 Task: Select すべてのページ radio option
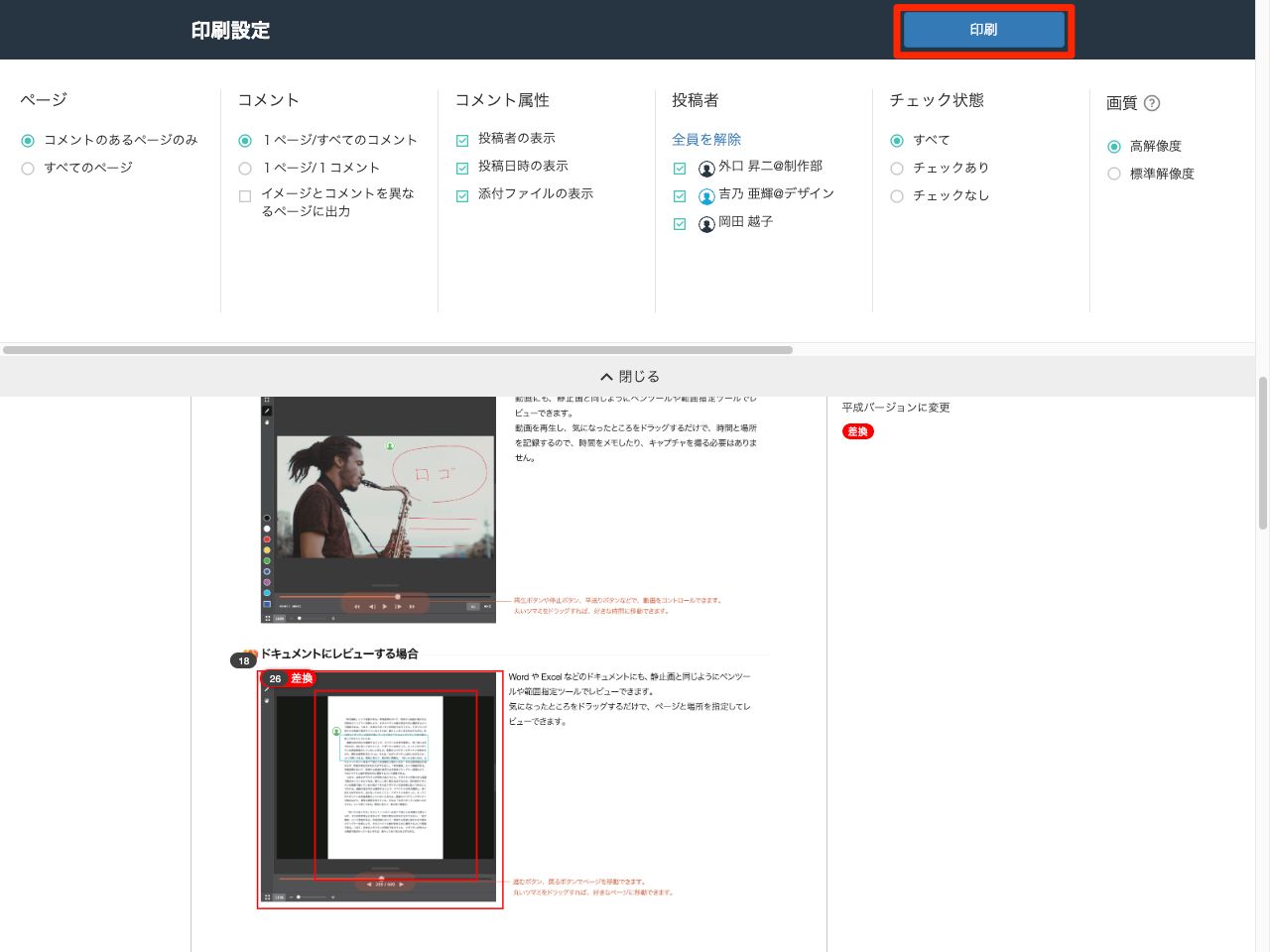28,169
